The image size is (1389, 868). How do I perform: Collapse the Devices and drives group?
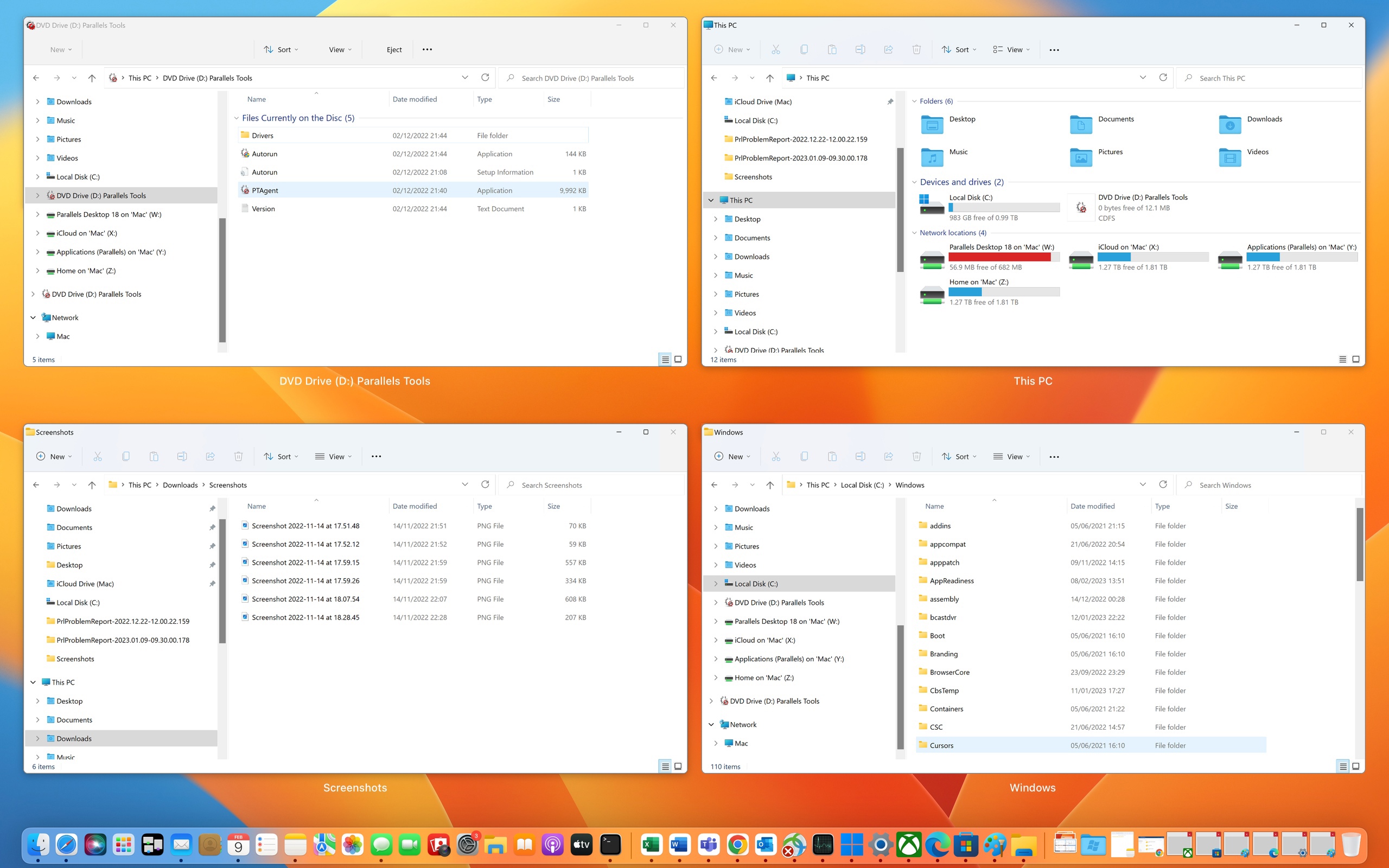coord(914,182)
